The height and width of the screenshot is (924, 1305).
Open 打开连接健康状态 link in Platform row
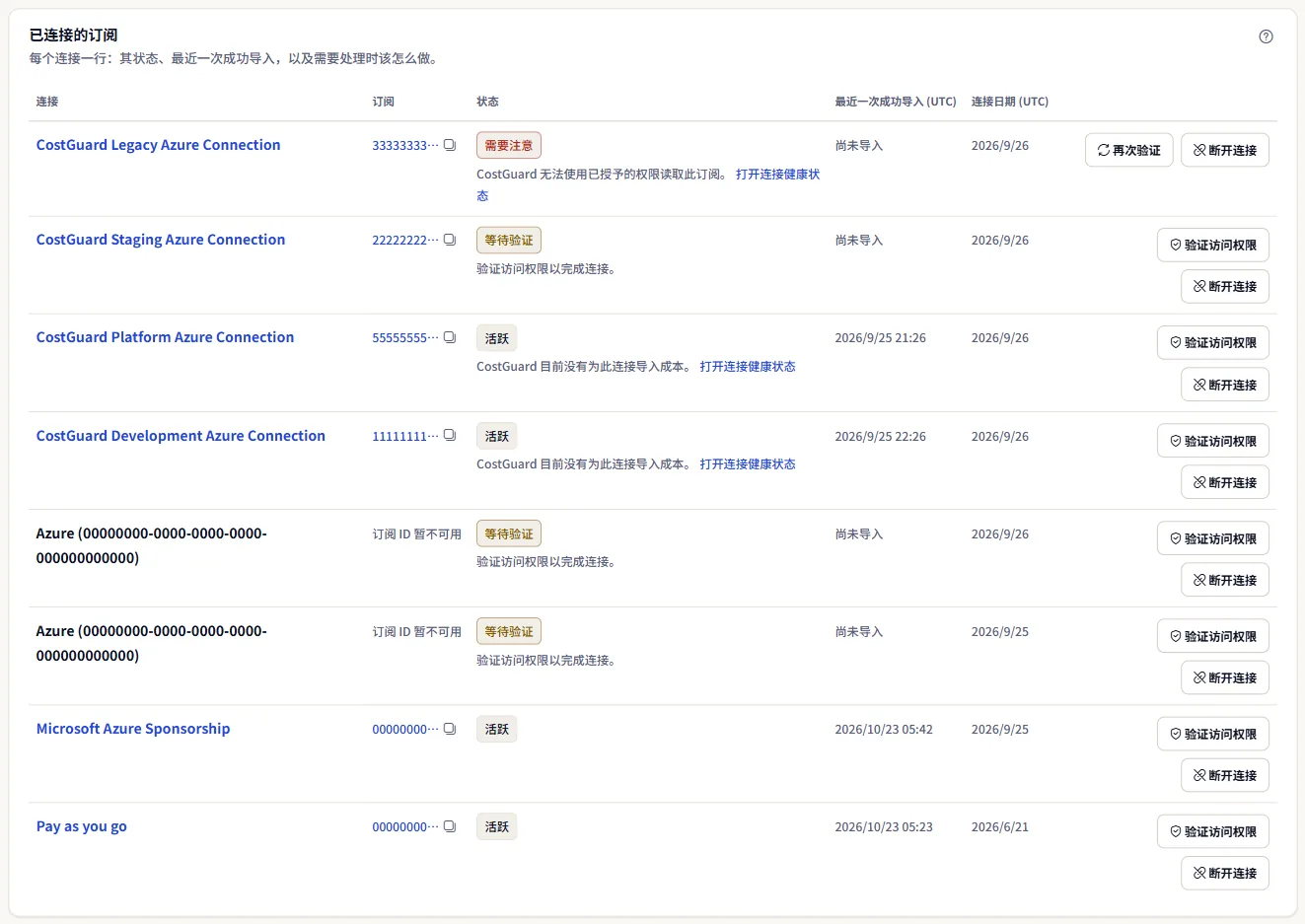point(748,366)
